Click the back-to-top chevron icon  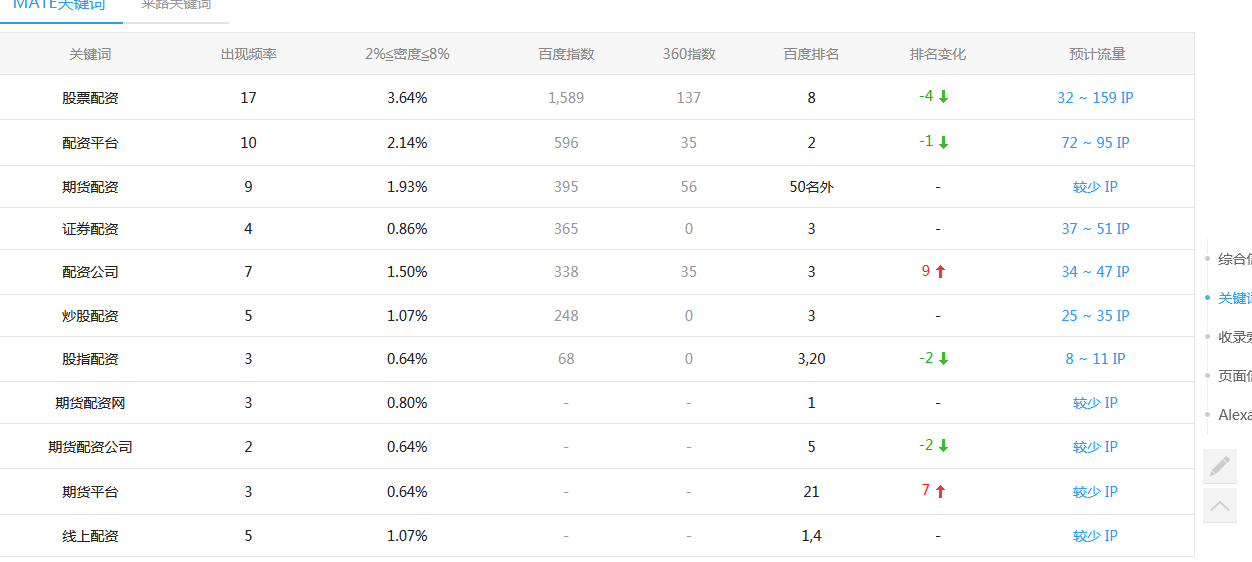click(1219, 506)
